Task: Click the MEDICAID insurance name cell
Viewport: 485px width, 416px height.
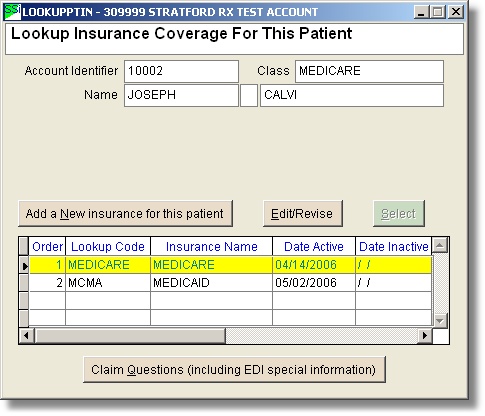Action: 212,283
